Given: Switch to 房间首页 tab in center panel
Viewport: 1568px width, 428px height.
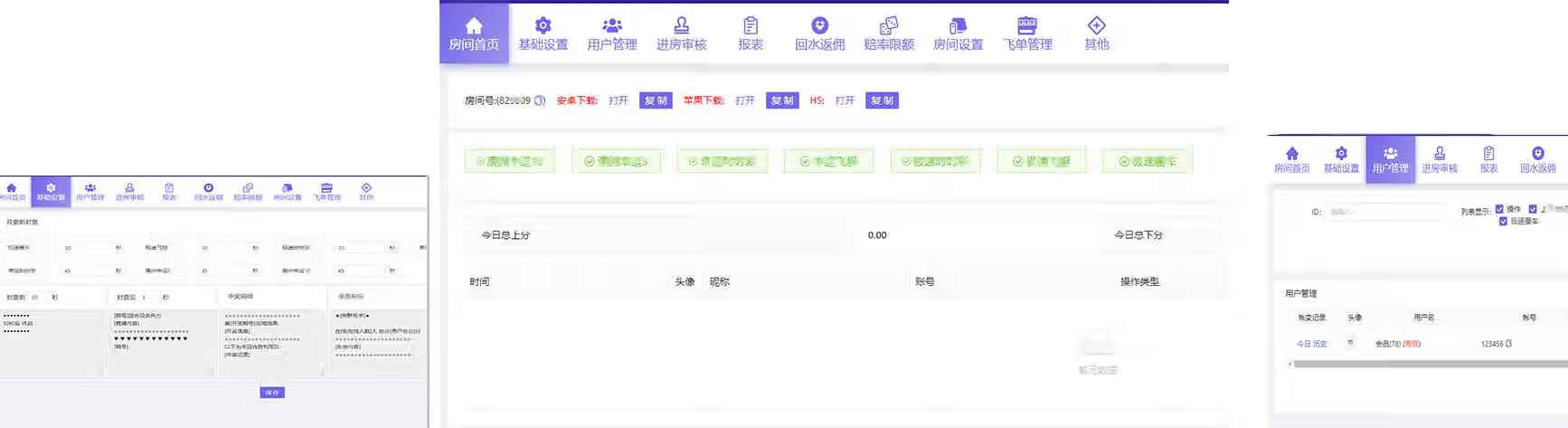Looking at the screenshot, I should point(474,33).
